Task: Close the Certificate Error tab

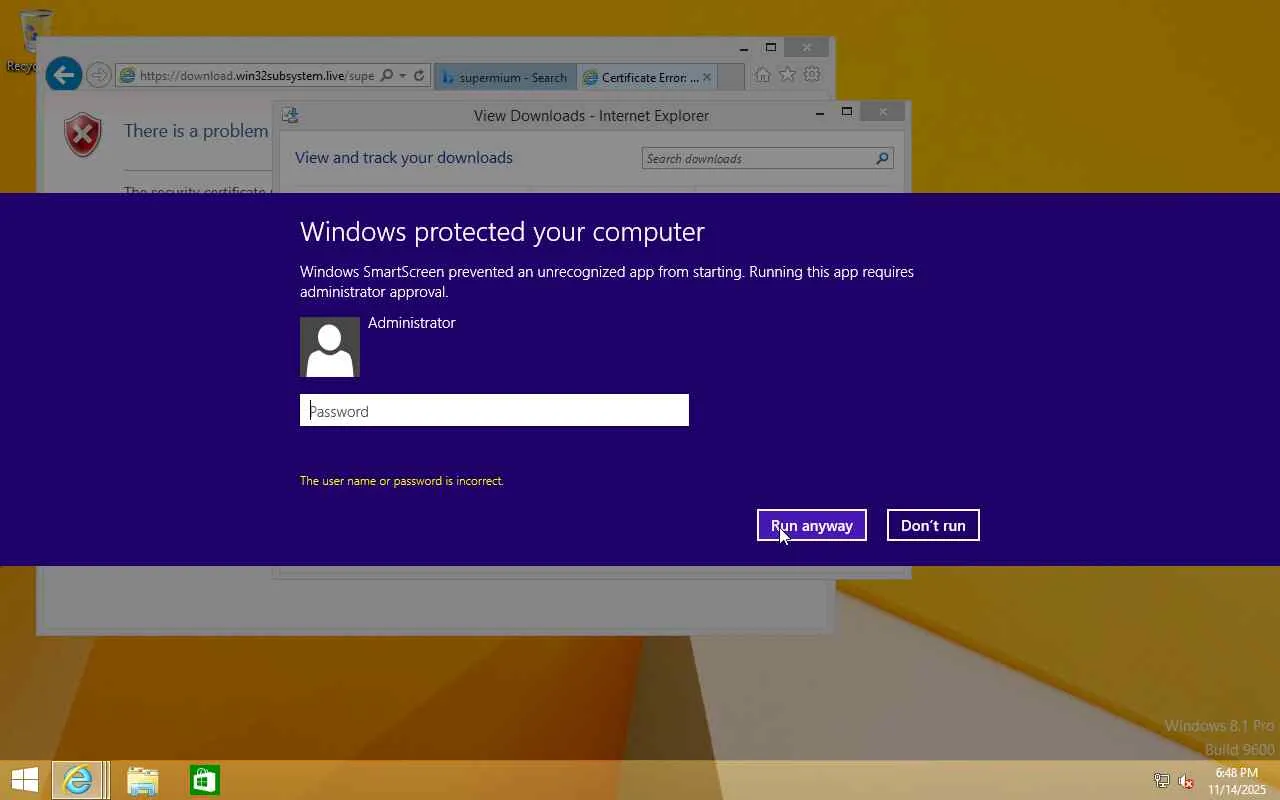Action: pos(707,77)
